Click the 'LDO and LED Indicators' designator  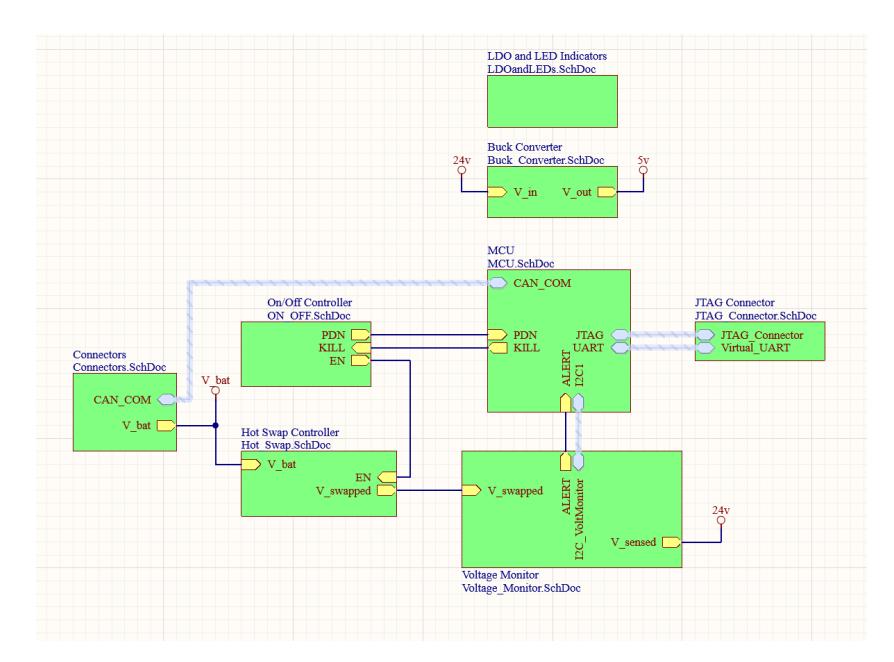[x=547, y=56]
